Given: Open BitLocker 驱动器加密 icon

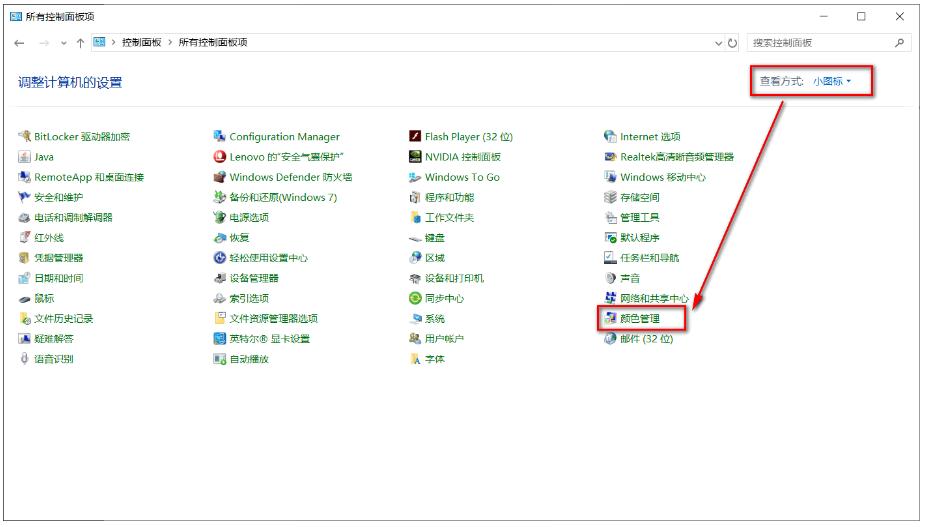Looking at the screenshot, I should 24,136.
